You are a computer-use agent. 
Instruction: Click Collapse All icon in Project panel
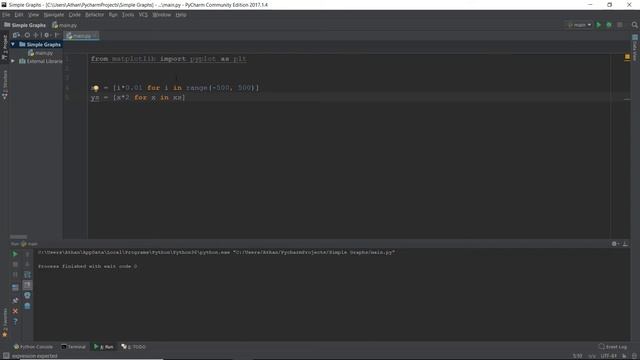tap(36, 36)
